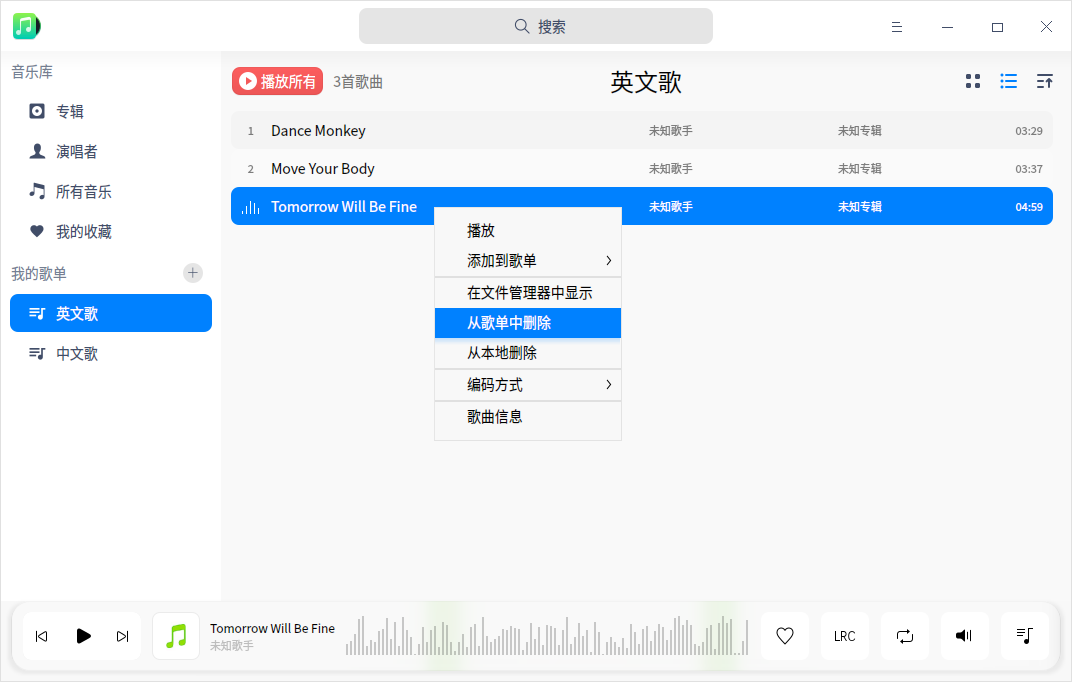Viewport: 1072px width, 682px height.
Task: Select the 中文歌 playlist in sidebar
Action: point(111,353)
